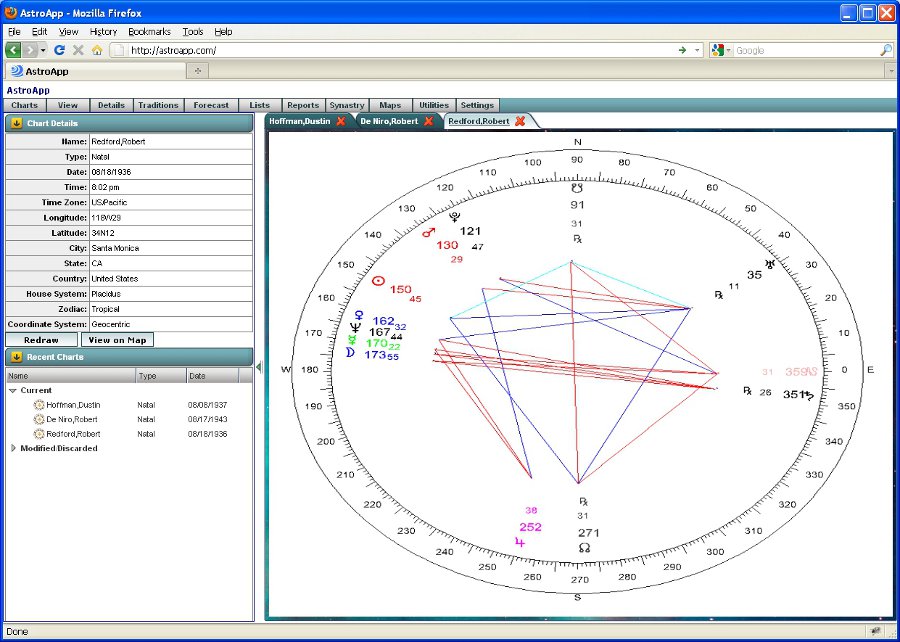Viewport: 900px width, 642px height.
Task: Click the browser Home icon
Action: pos(97,50)
